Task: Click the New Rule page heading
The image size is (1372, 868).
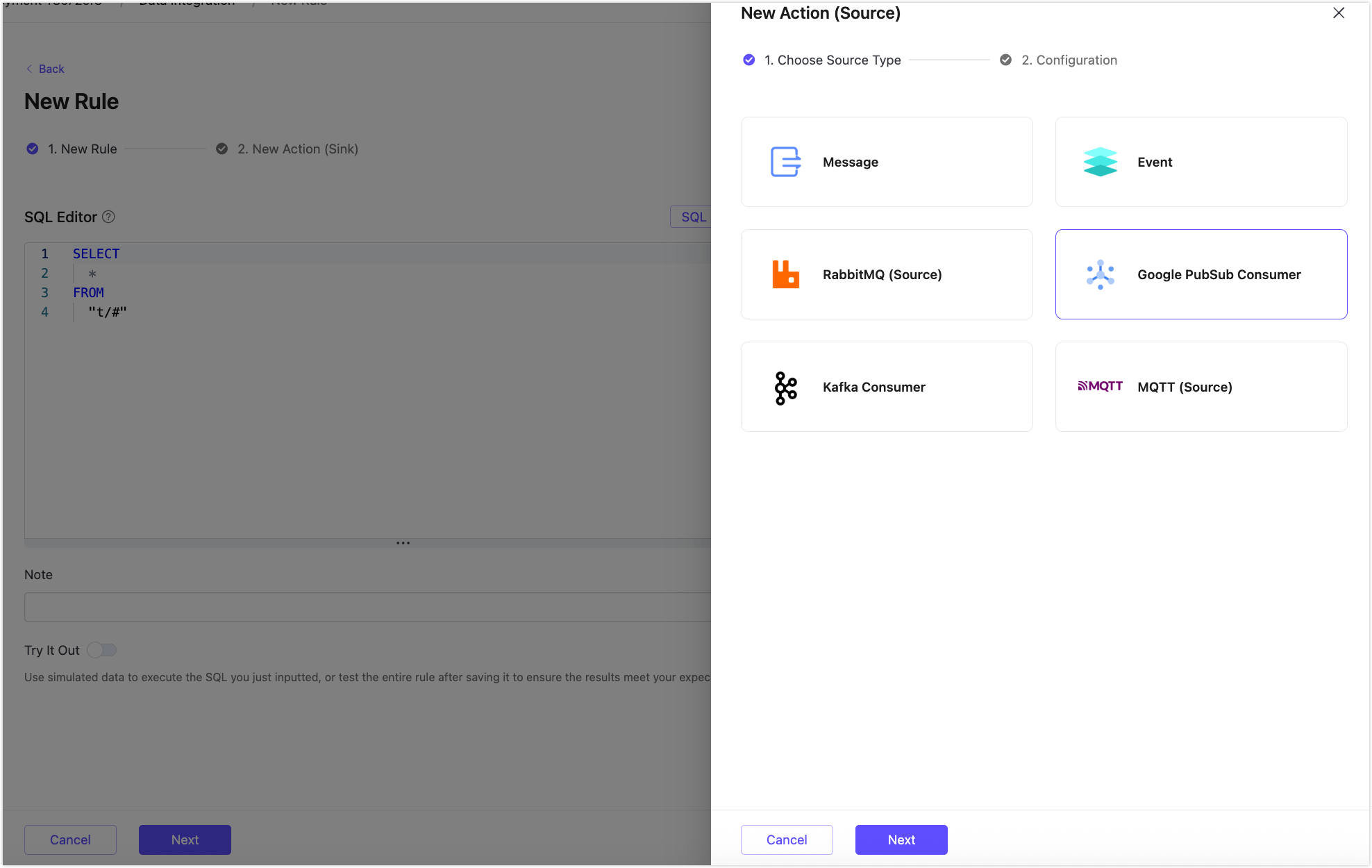Action: click(72, 101)
